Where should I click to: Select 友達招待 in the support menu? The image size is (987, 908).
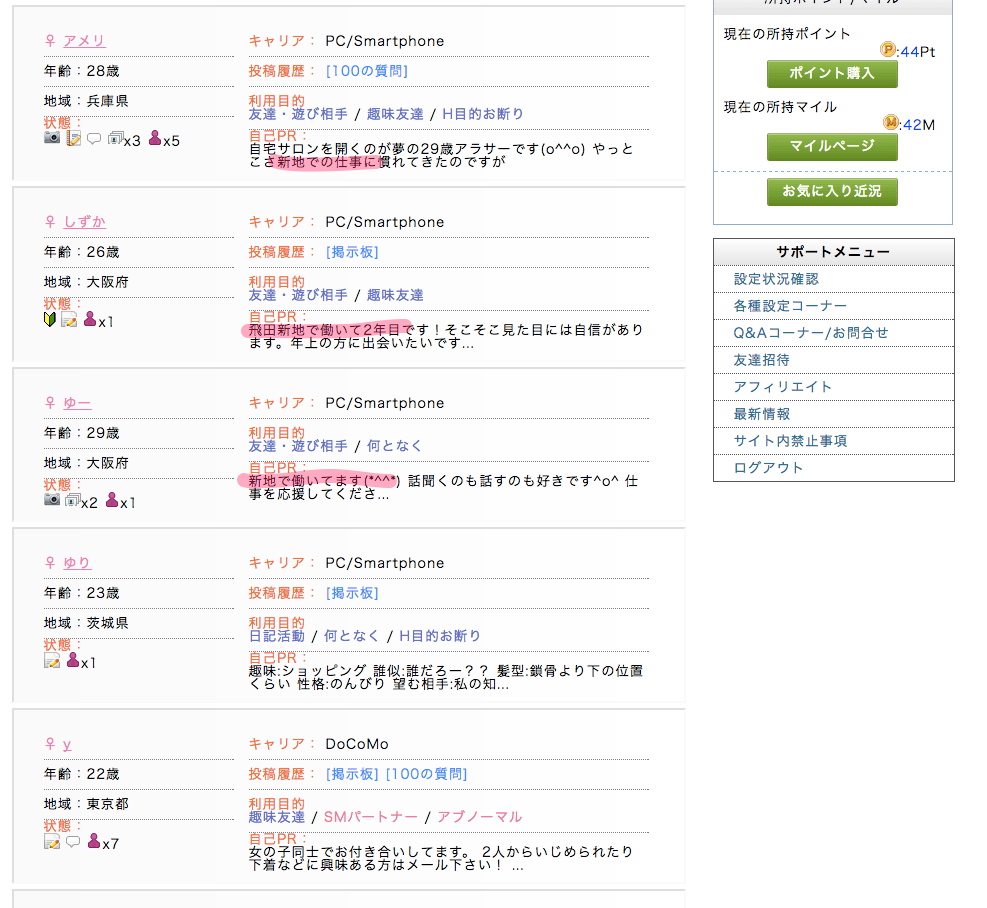[761, 360]
